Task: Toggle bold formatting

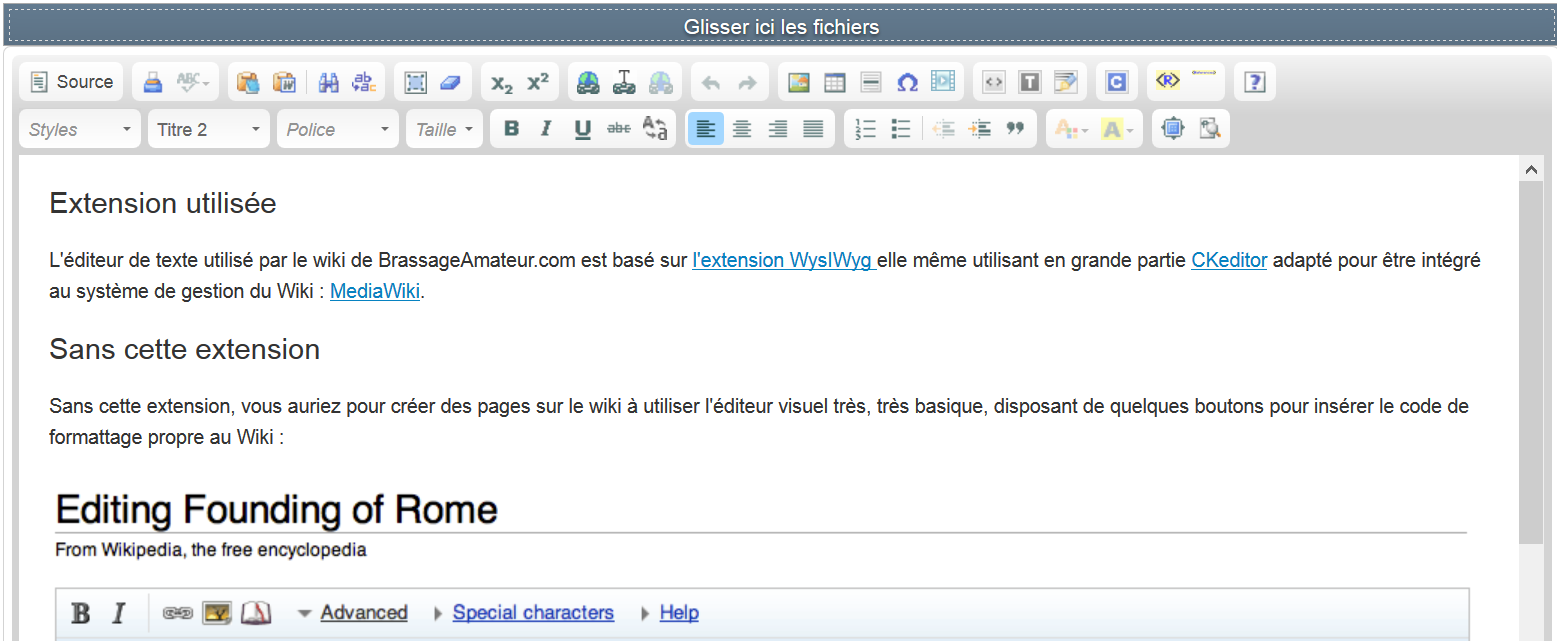Action: pos(511,129)
